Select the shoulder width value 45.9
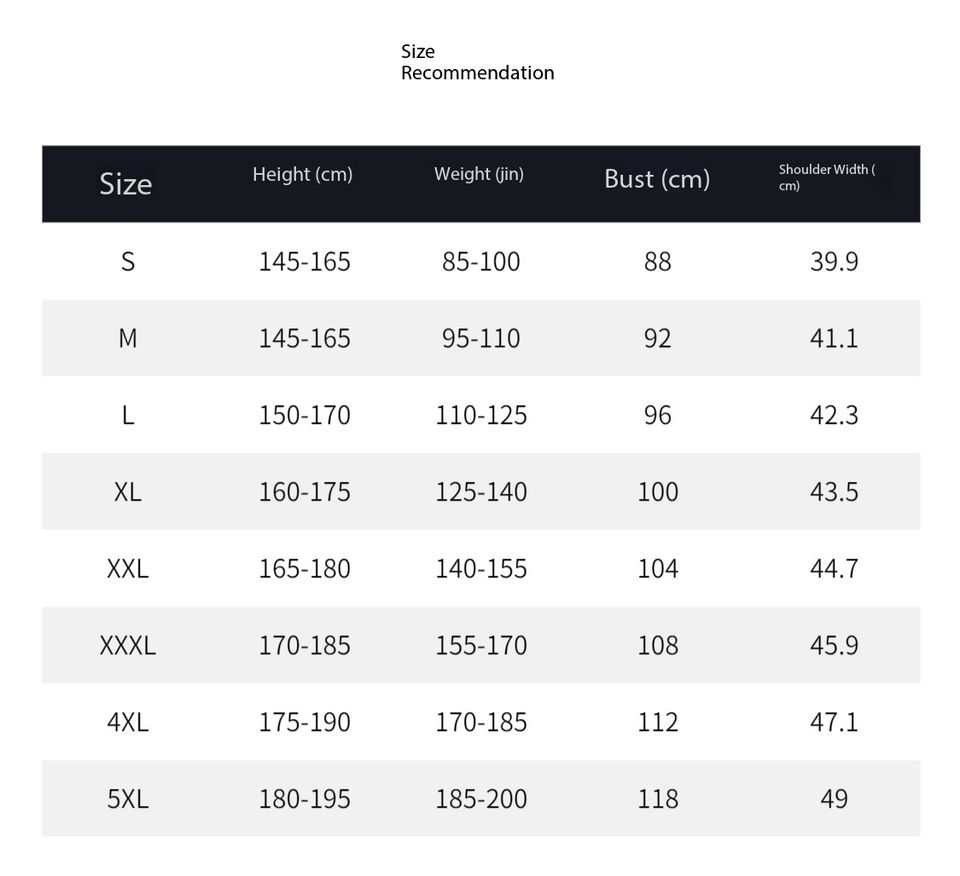960x876 pixels. point(834,646)
